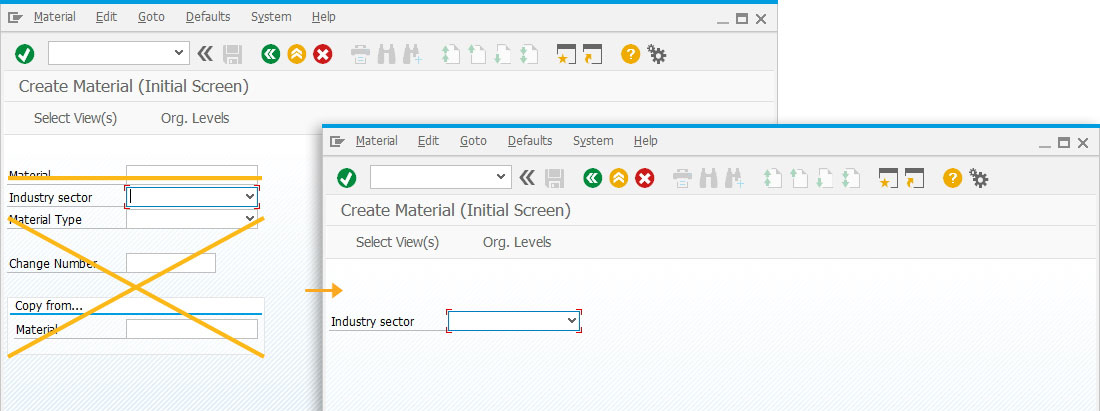The image size is (1100, 411).
Task: Click the green Back icon in the front window
Action: point(593,178)
